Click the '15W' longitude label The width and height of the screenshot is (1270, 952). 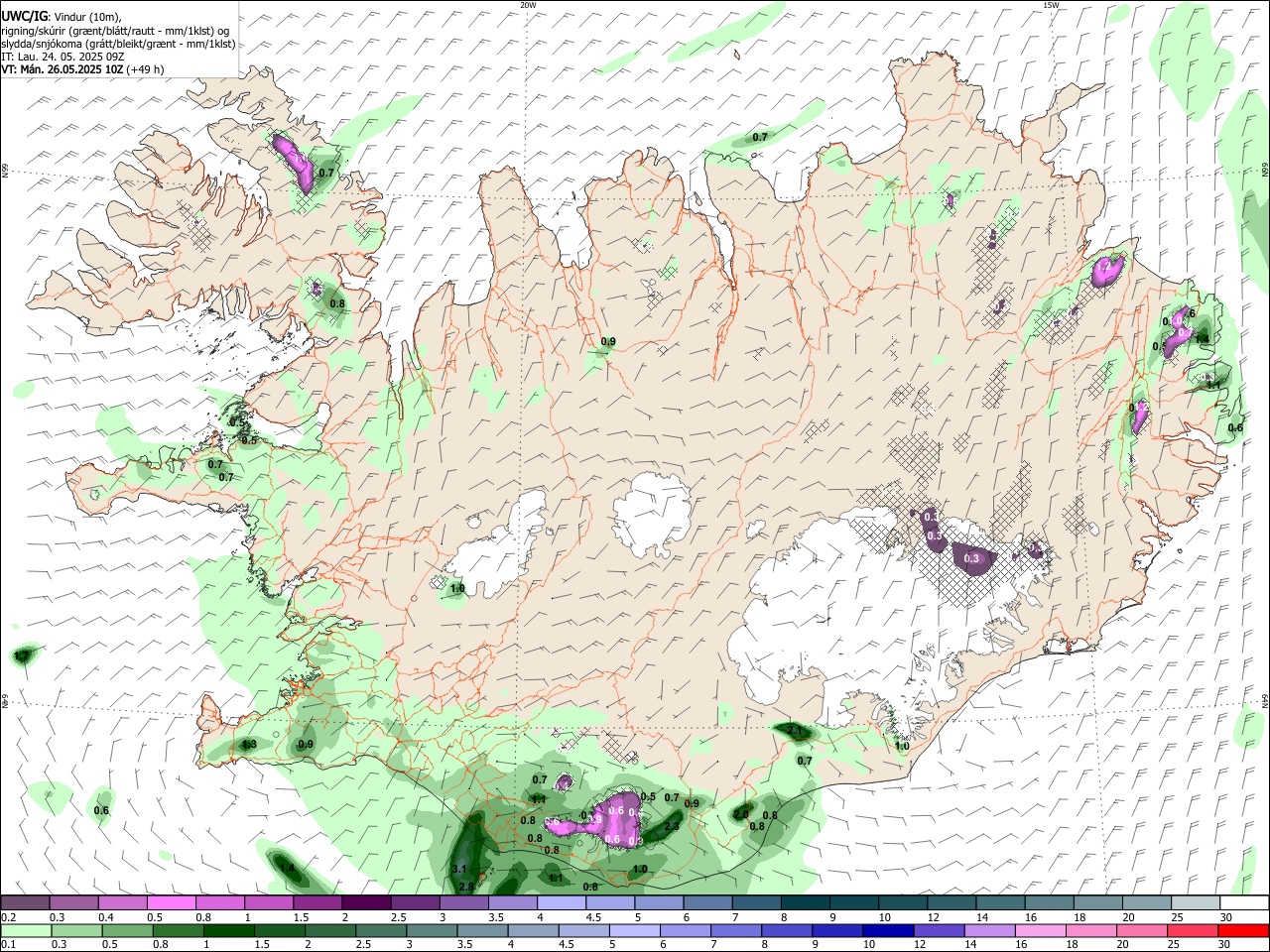(1051, 5)
